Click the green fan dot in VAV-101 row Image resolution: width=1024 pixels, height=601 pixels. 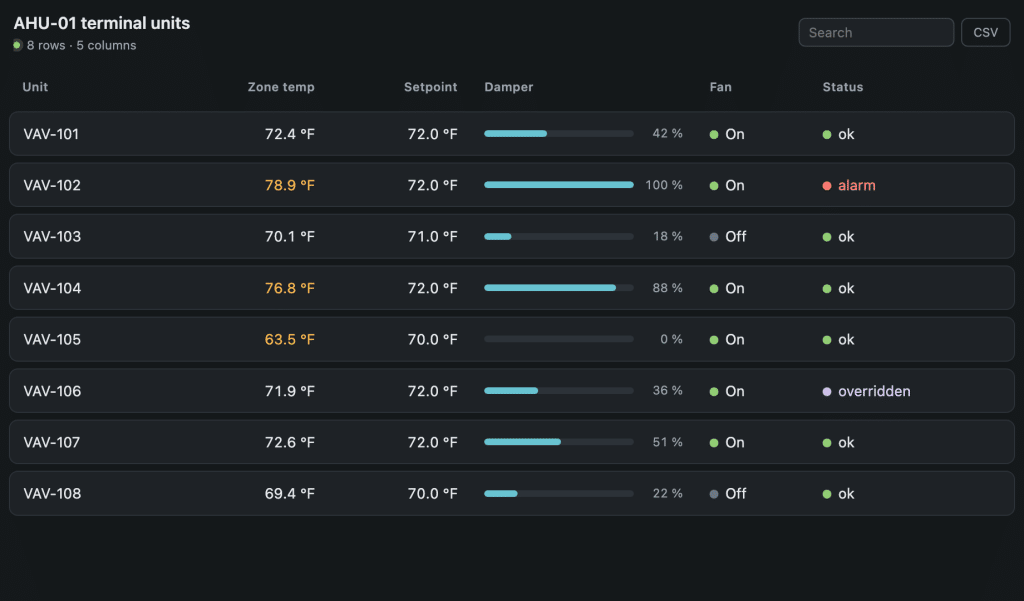coord(714,135)
